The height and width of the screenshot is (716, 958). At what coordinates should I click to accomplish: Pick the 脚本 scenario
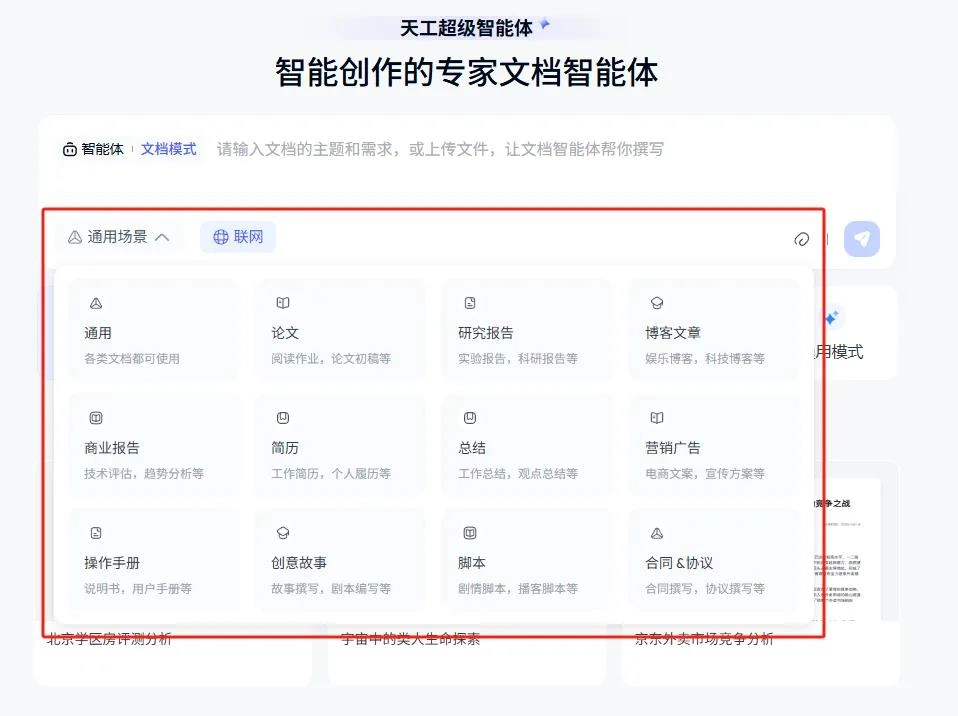point(527,560)
